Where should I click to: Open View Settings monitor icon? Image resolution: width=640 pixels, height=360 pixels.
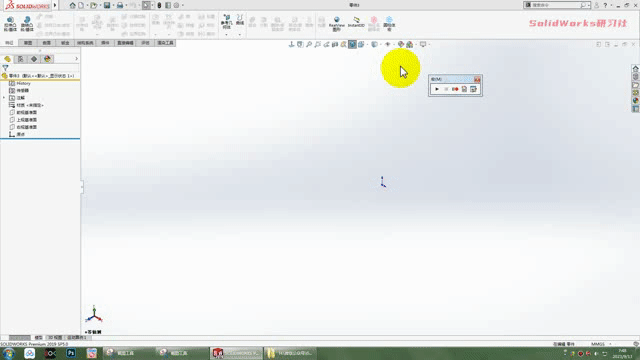pos(423,44)
